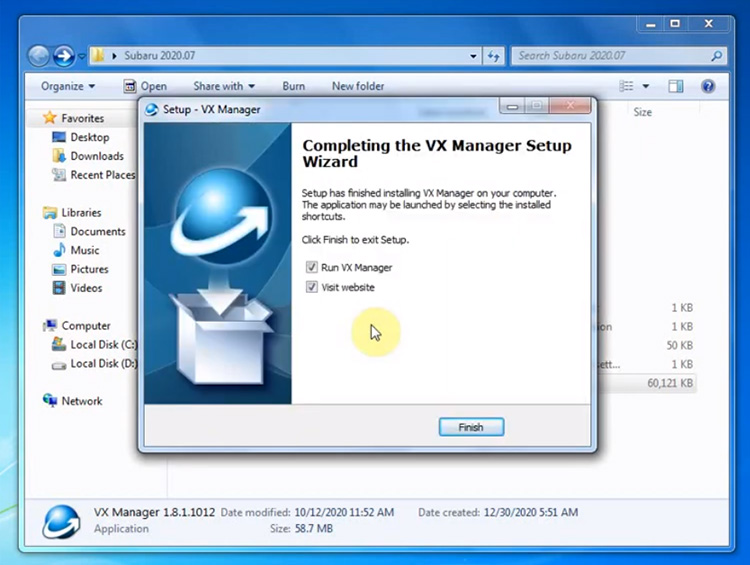The image size is (750, 565).
Task: Click the Music note icon in sidebar
Action: tap(59, 250)
